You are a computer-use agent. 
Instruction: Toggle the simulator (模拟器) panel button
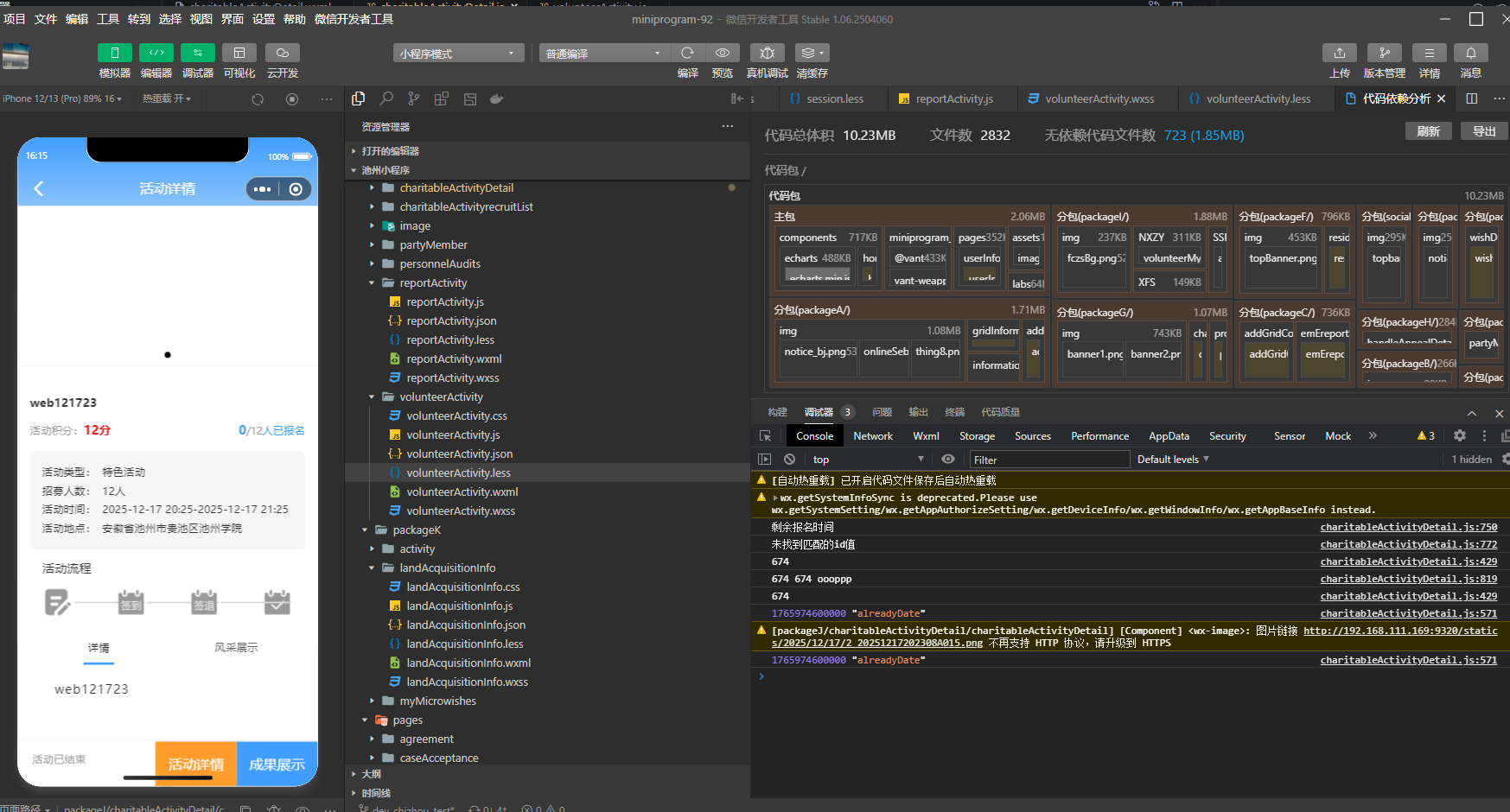[x=114, y=54]
